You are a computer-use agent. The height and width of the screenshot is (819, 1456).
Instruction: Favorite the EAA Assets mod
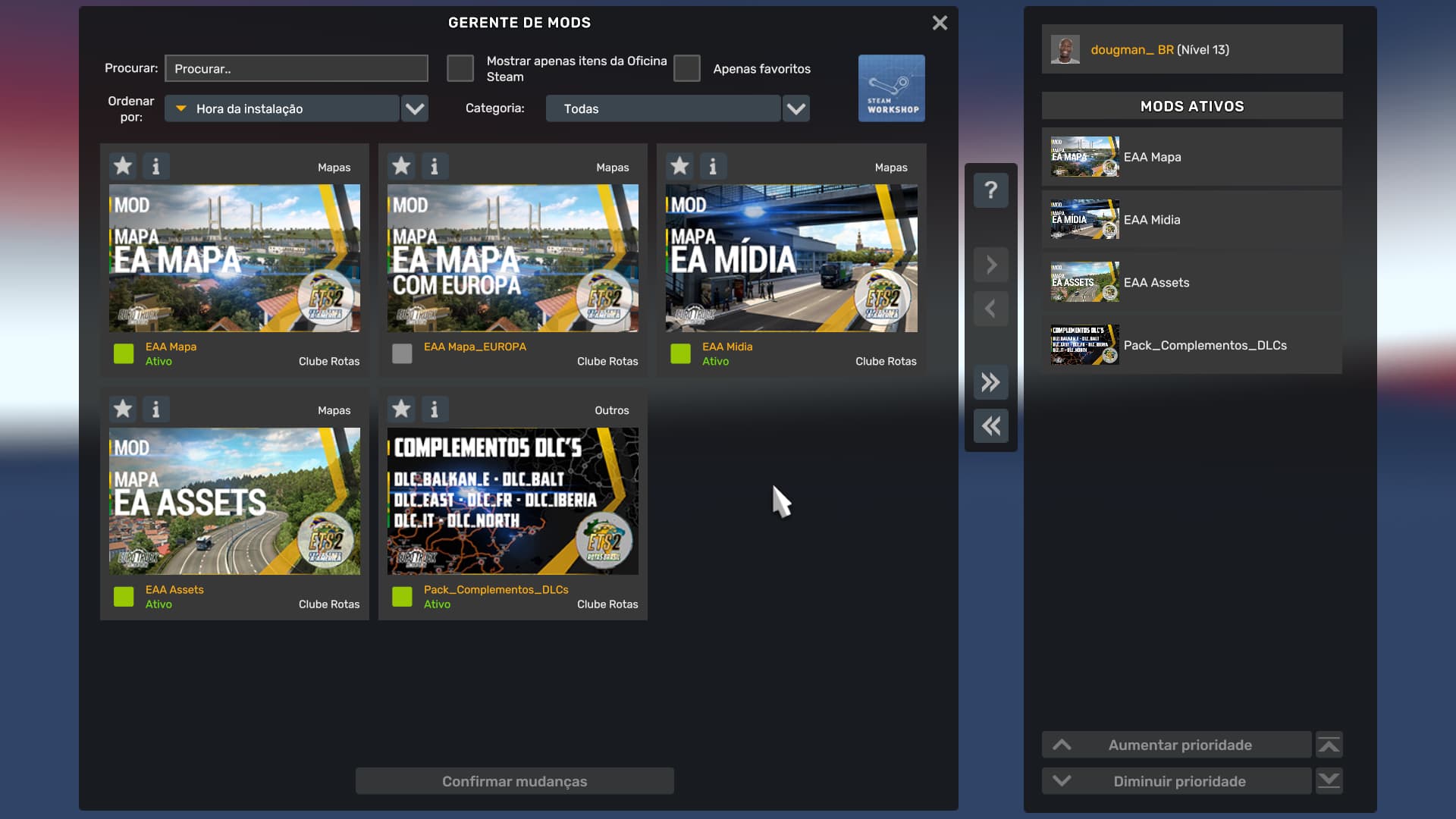123,409
